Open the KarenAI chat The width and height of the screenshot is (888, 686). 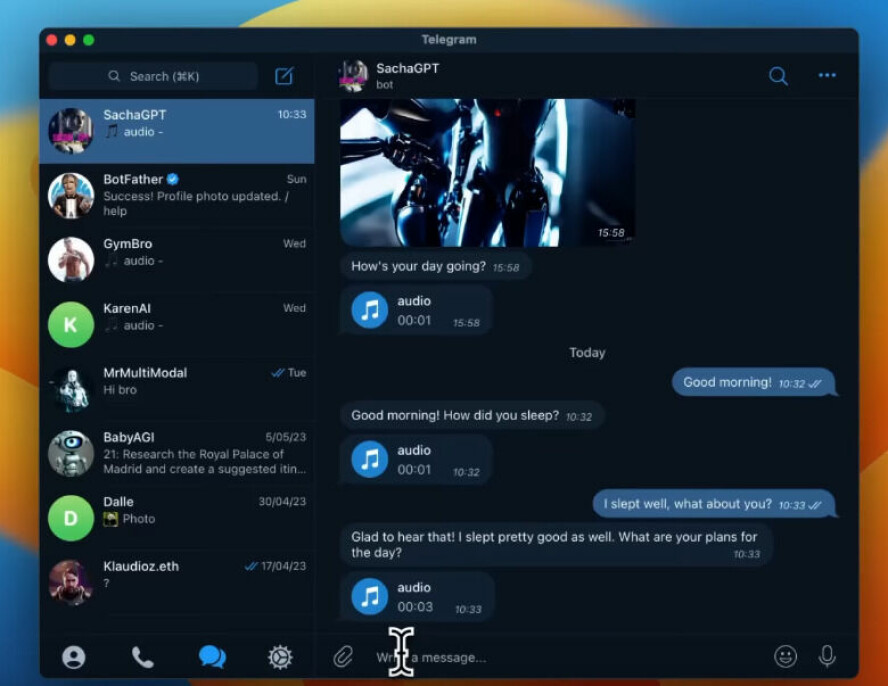point(177,325)
